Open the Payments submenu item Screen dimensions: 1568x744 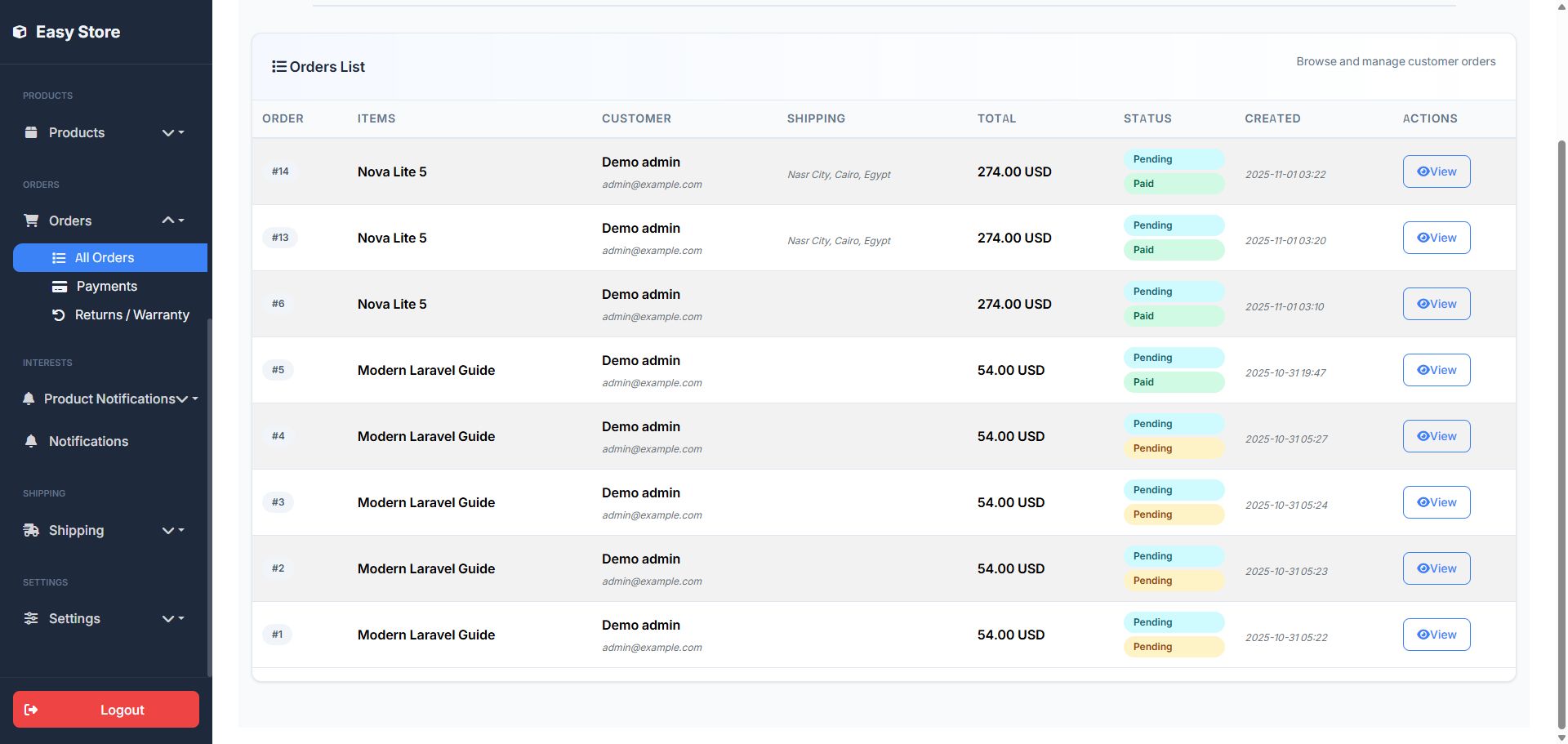[106, 287]
